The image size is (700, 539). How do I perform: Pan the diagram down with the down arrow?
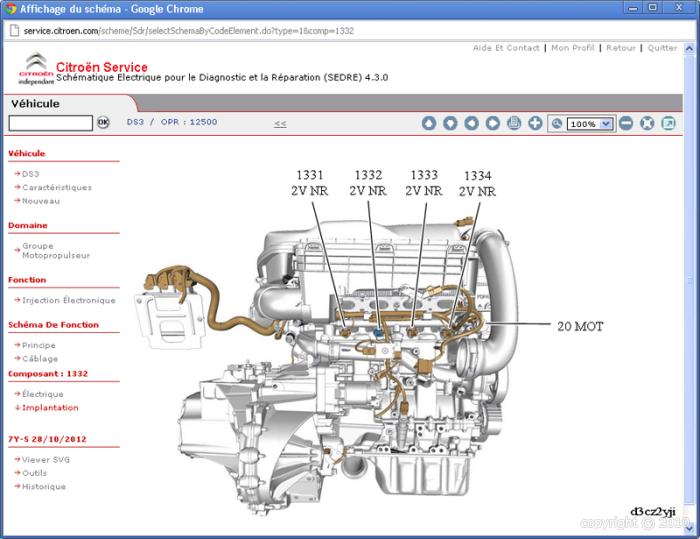450,123
